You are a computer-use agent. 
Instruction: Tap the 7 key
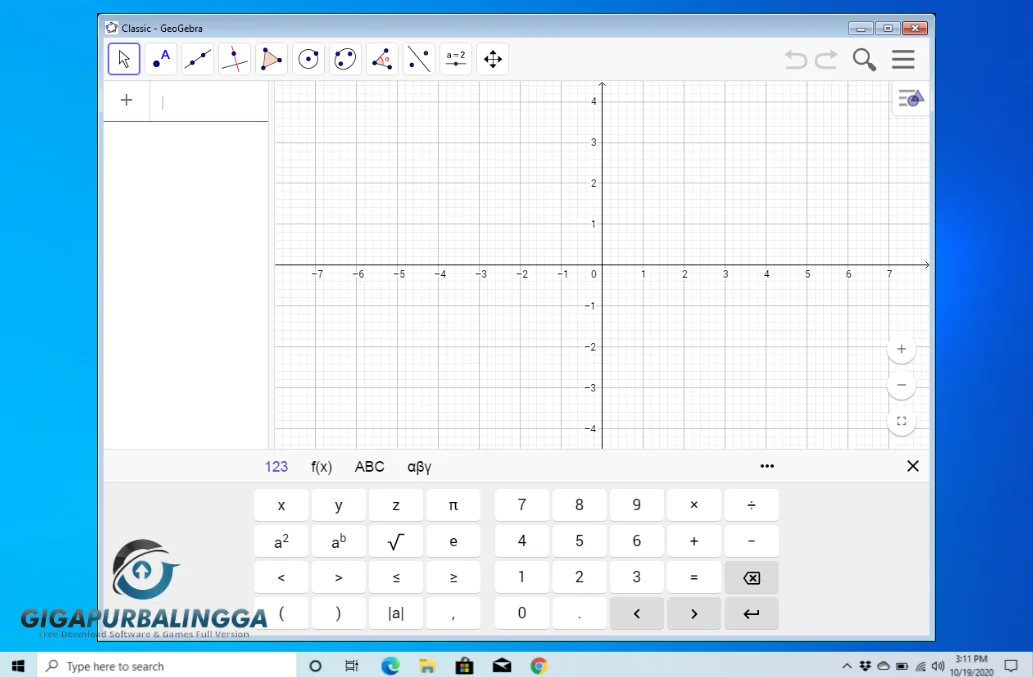(522, 505)
